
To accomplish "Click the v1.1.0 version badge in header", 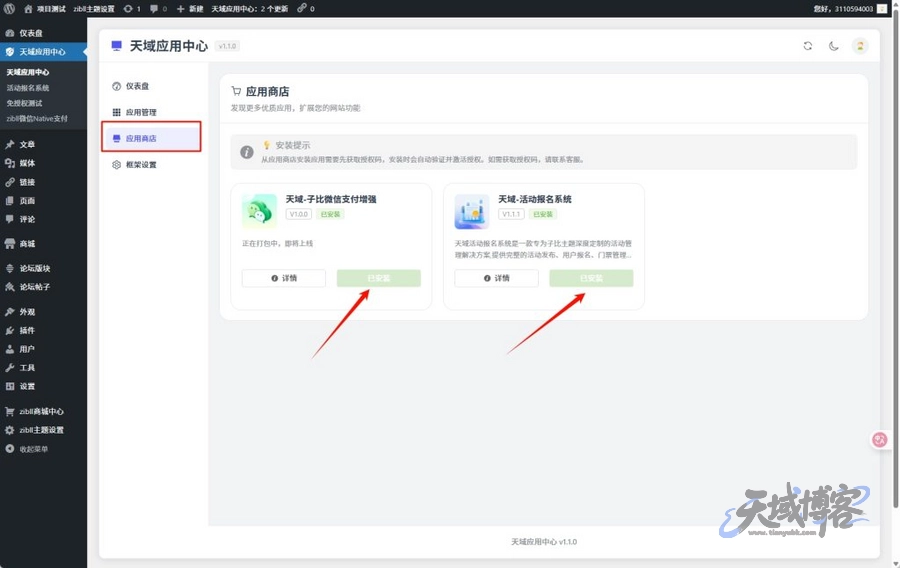I will click(227, 46).
